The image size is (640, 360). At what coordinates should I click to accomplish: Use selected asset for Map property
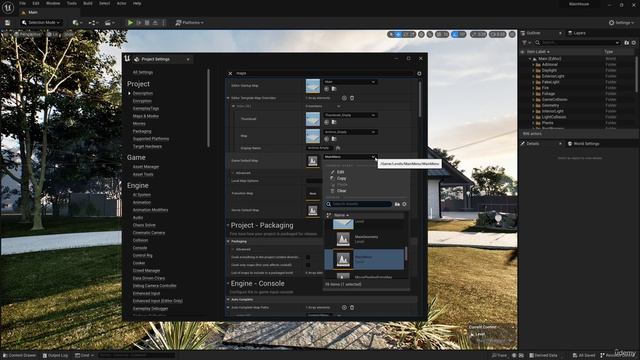(326, 139)
